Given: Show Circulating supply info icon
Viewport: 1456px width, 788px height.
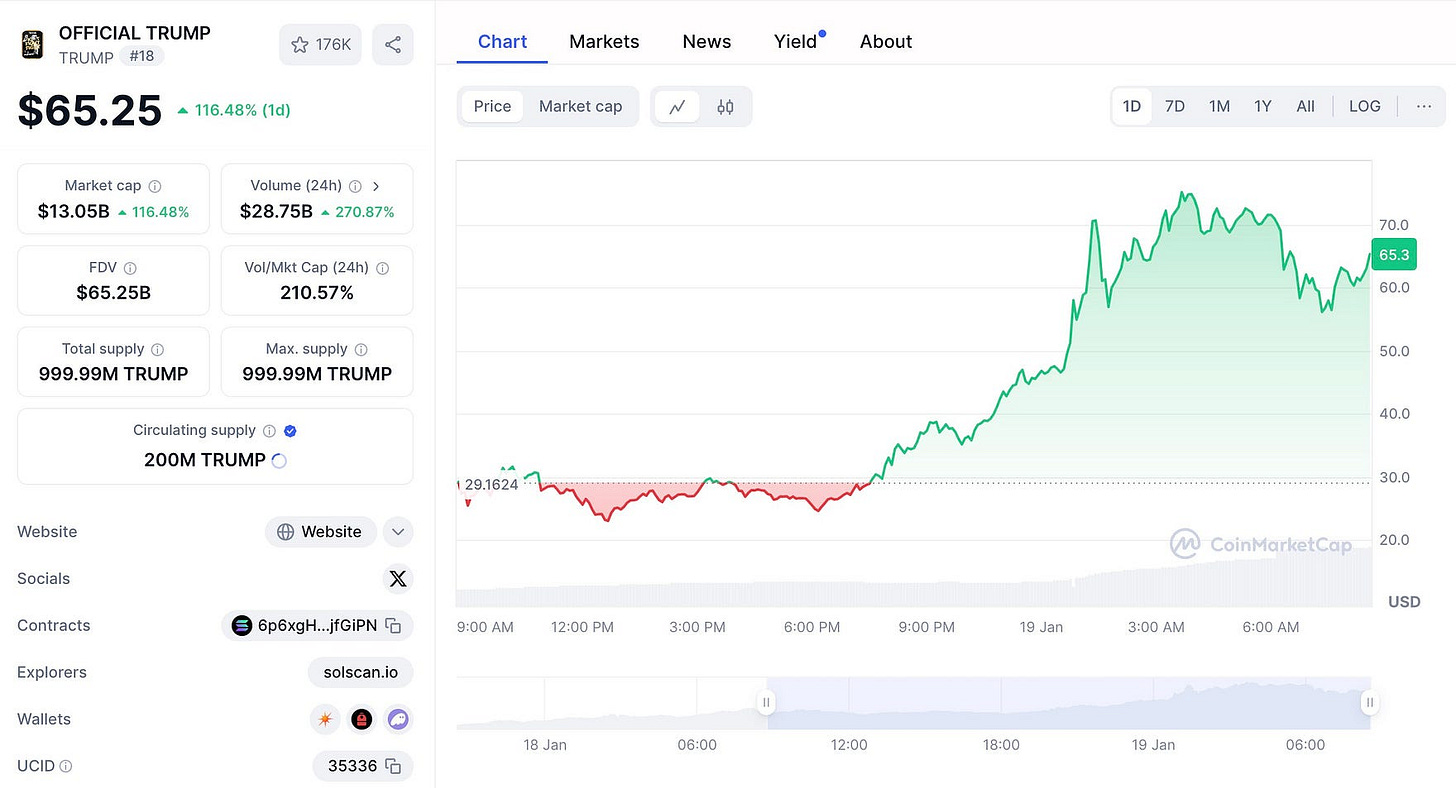Looking at the screenshot, I should (269, 431).
